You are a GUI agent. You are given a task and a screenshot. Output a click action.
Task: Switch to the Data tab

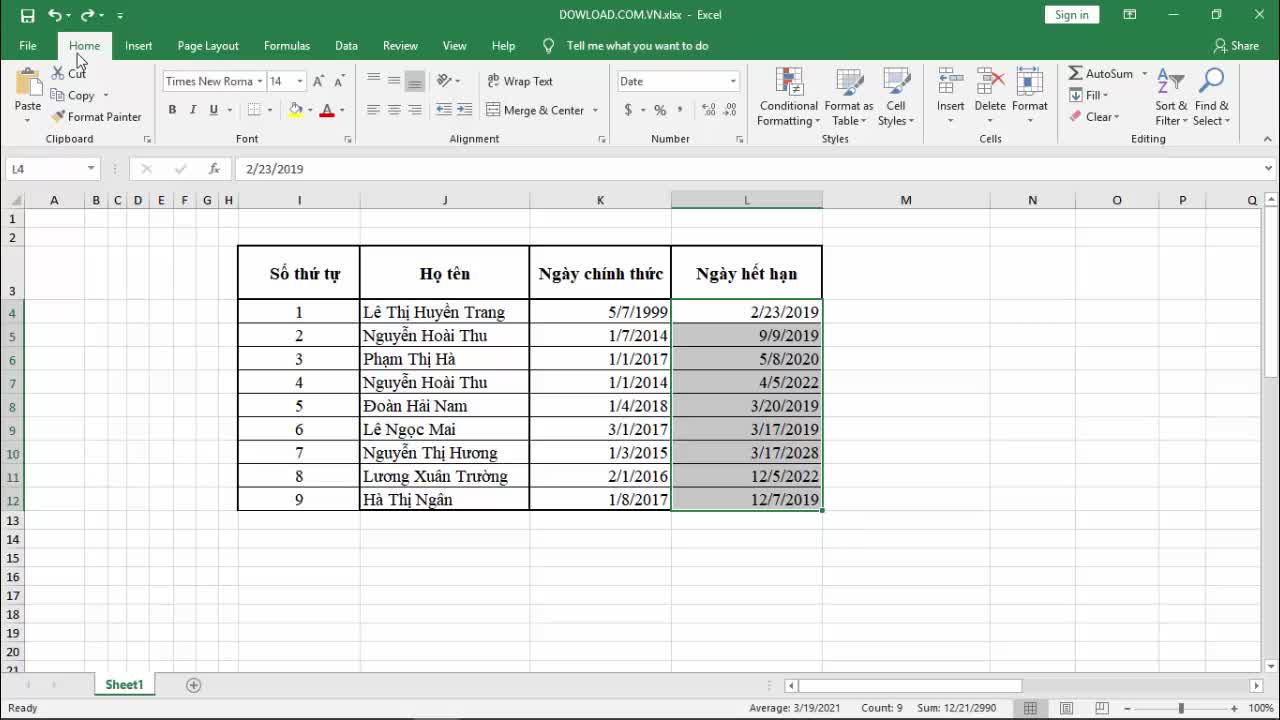tap(346, 46)
